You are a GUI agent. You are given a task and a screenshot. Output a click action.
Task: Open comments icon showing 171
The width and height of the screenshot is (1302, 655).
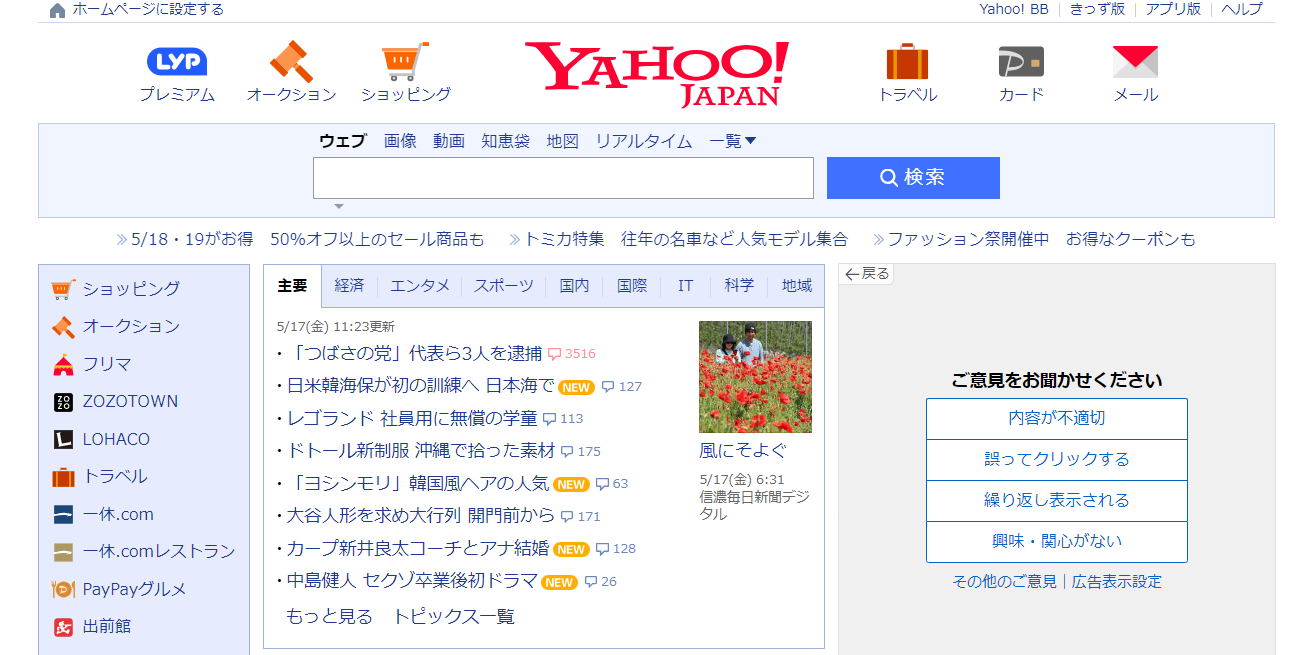point(567,517)
